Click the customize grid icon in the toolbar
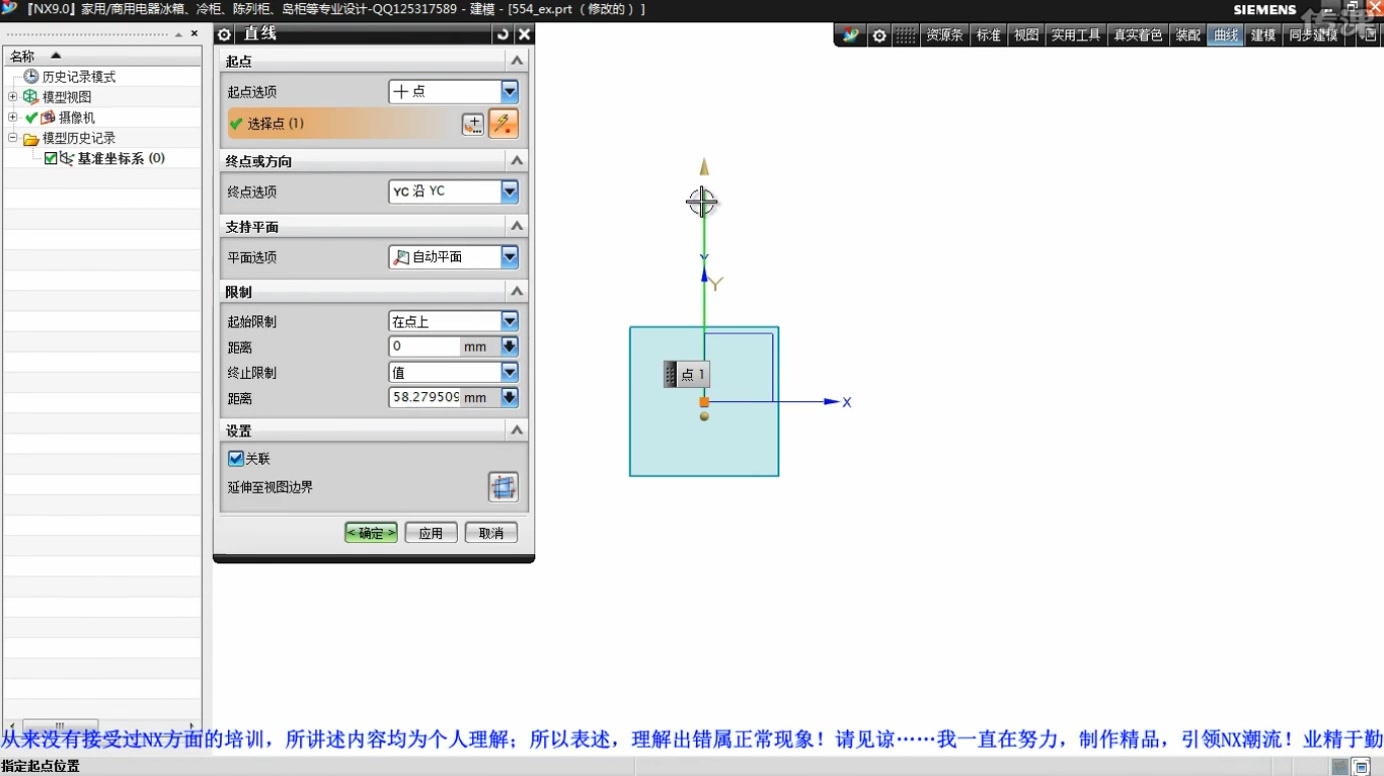This screenshot has width=1384, height=776. (904, 34)
